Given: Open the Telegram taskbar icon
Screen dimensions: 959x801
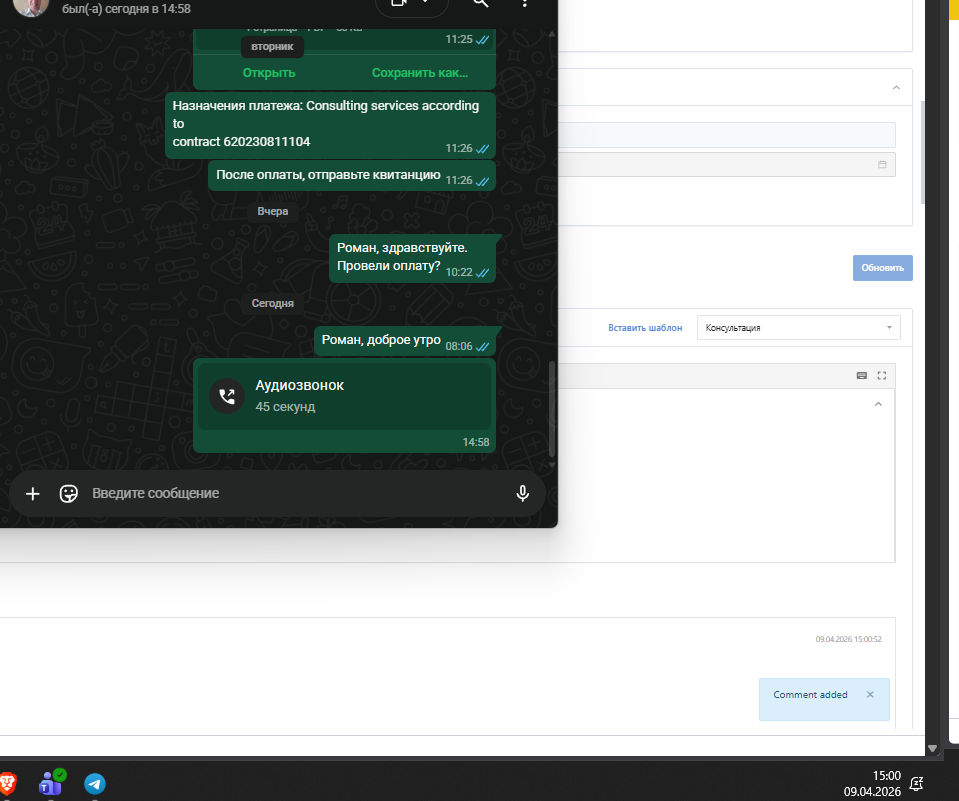Looking at the screenshot, I should [x=95, y=784].
